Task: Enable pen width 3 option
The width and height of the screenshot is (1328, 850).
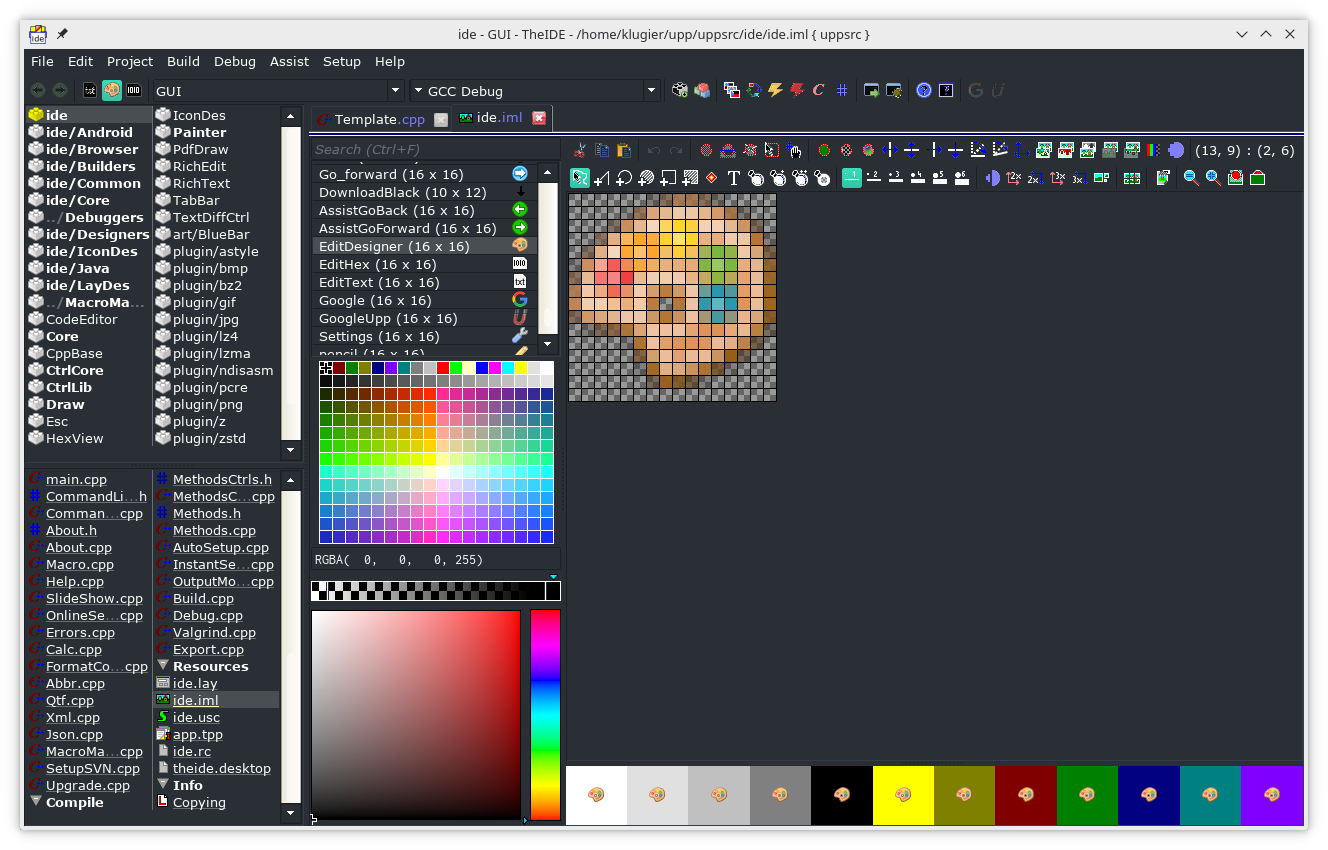Action: [x=895, y=178]
